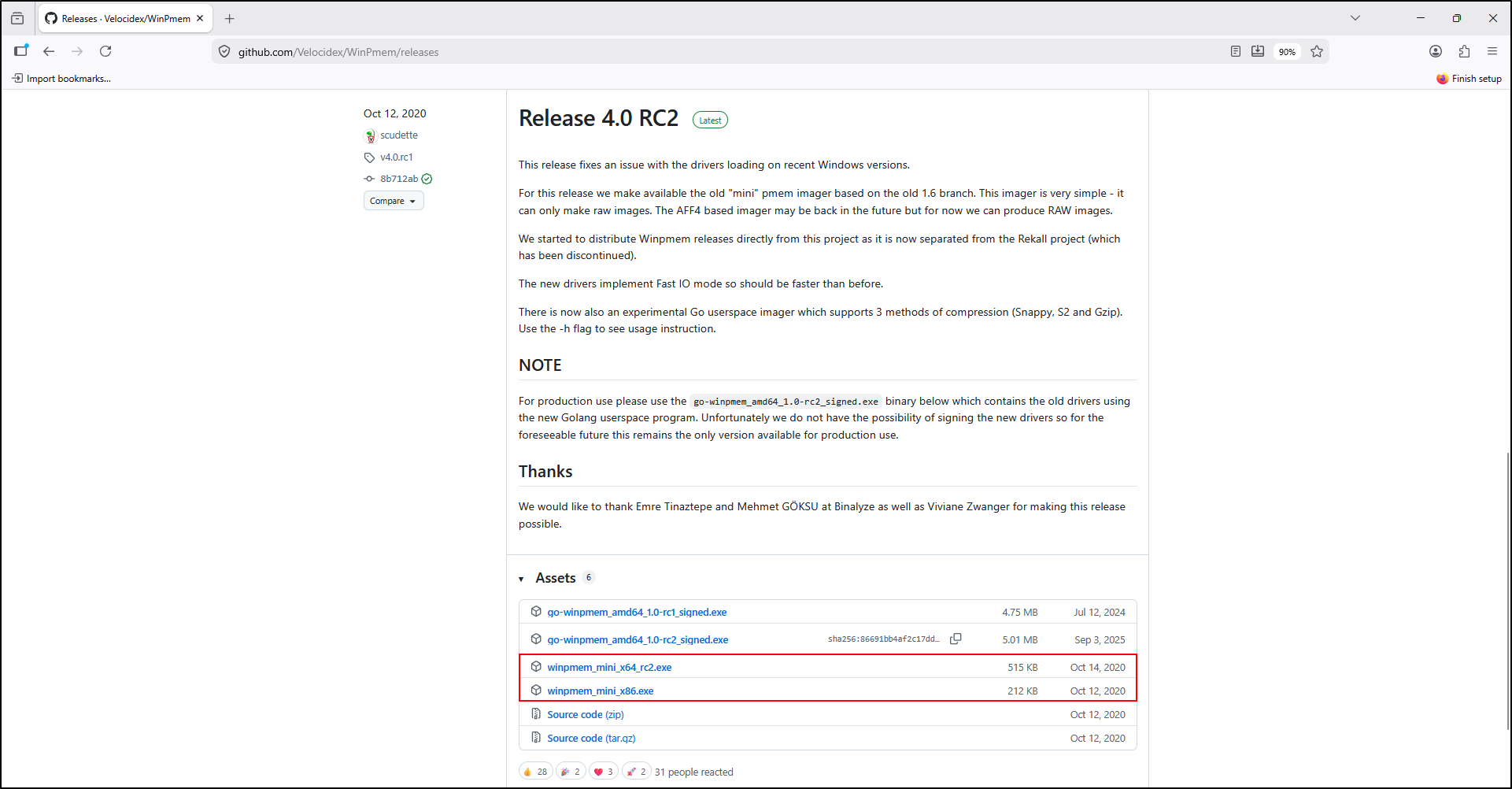Click the browser back arrow
This screenshot has height=789, width=1512.
coord(49,51)
